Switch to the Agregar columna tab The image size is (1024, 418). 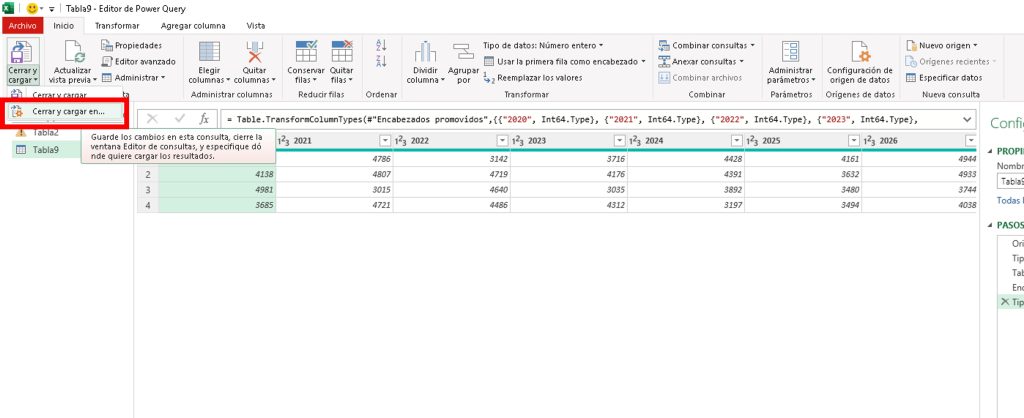point(193,26)
